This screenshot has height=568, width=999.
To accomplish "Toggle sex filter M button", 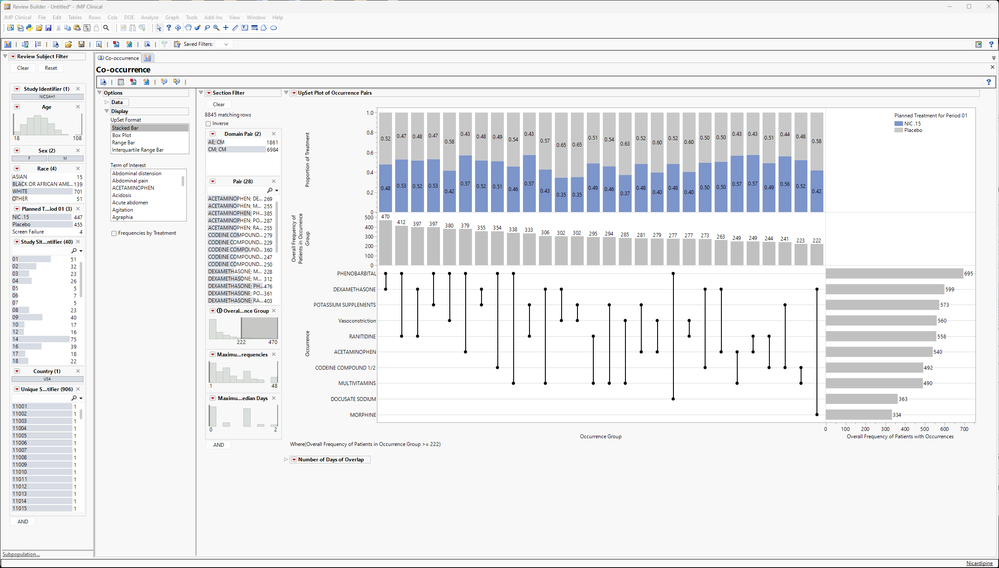I will pyautogui.click(x=65, y=158).
